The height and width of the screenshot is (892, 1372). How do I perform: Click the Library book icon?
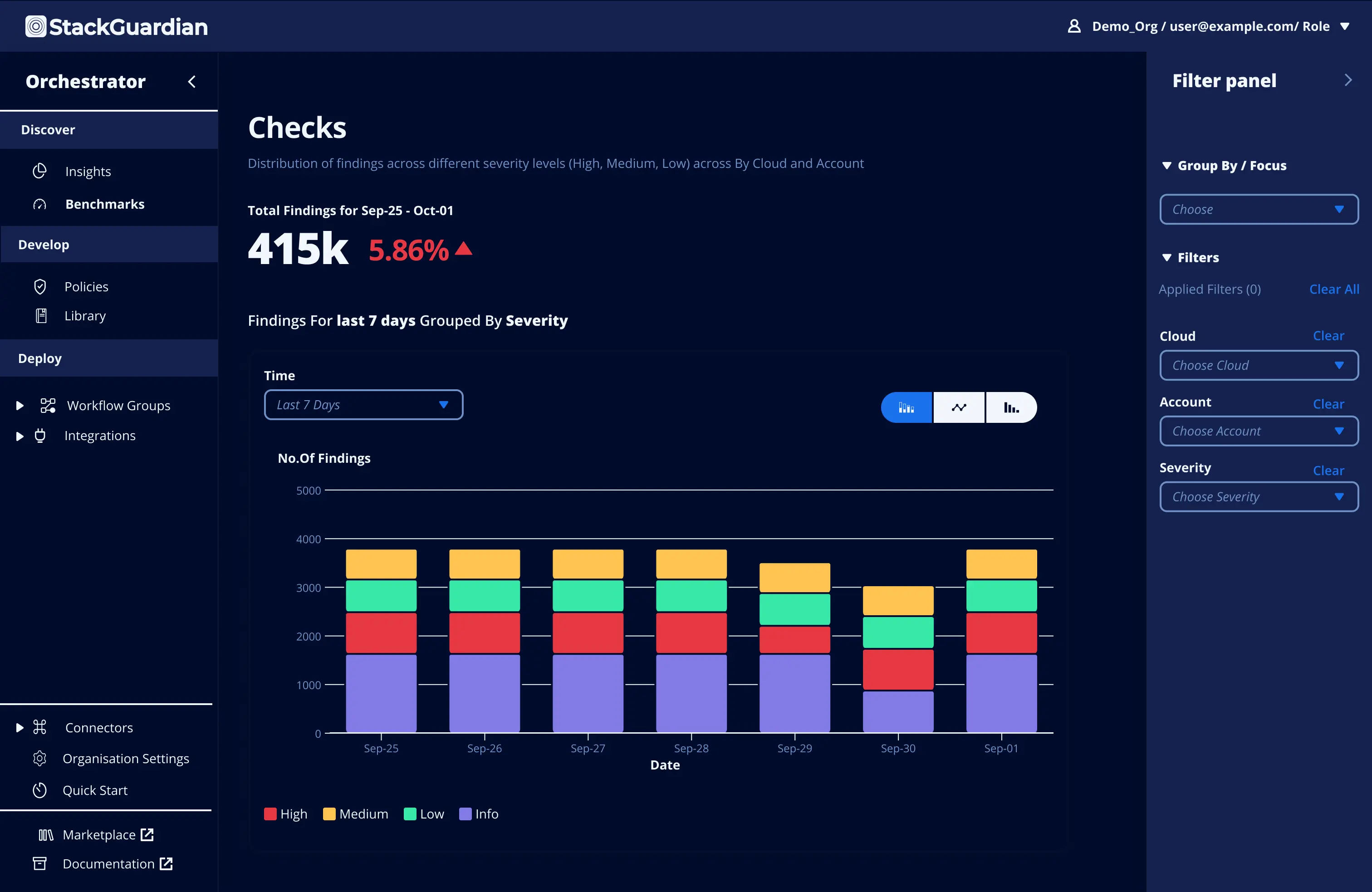[x=41, y=315]
